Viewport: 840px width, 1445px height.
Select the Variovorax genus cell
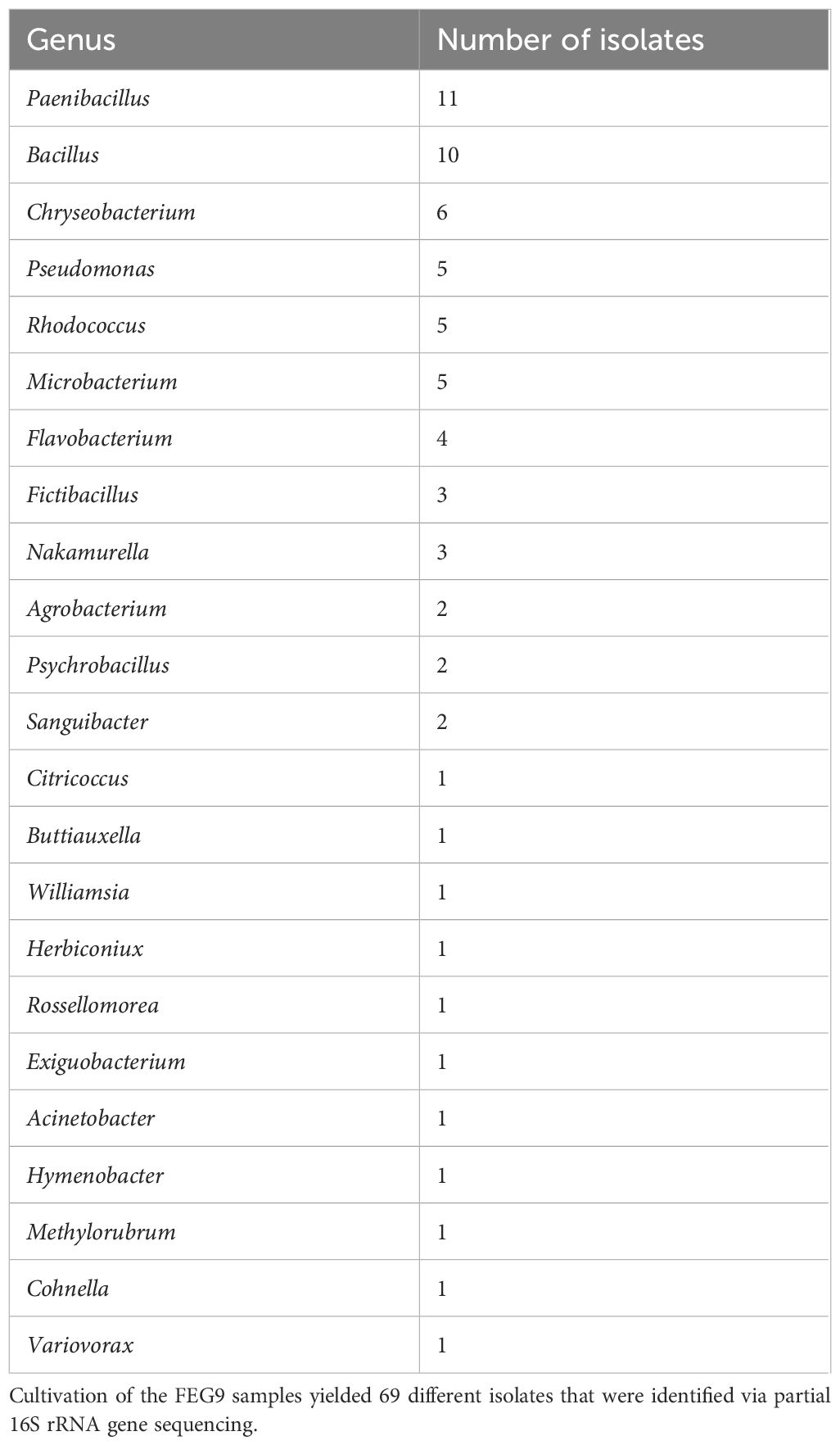tap(79, 1345)
